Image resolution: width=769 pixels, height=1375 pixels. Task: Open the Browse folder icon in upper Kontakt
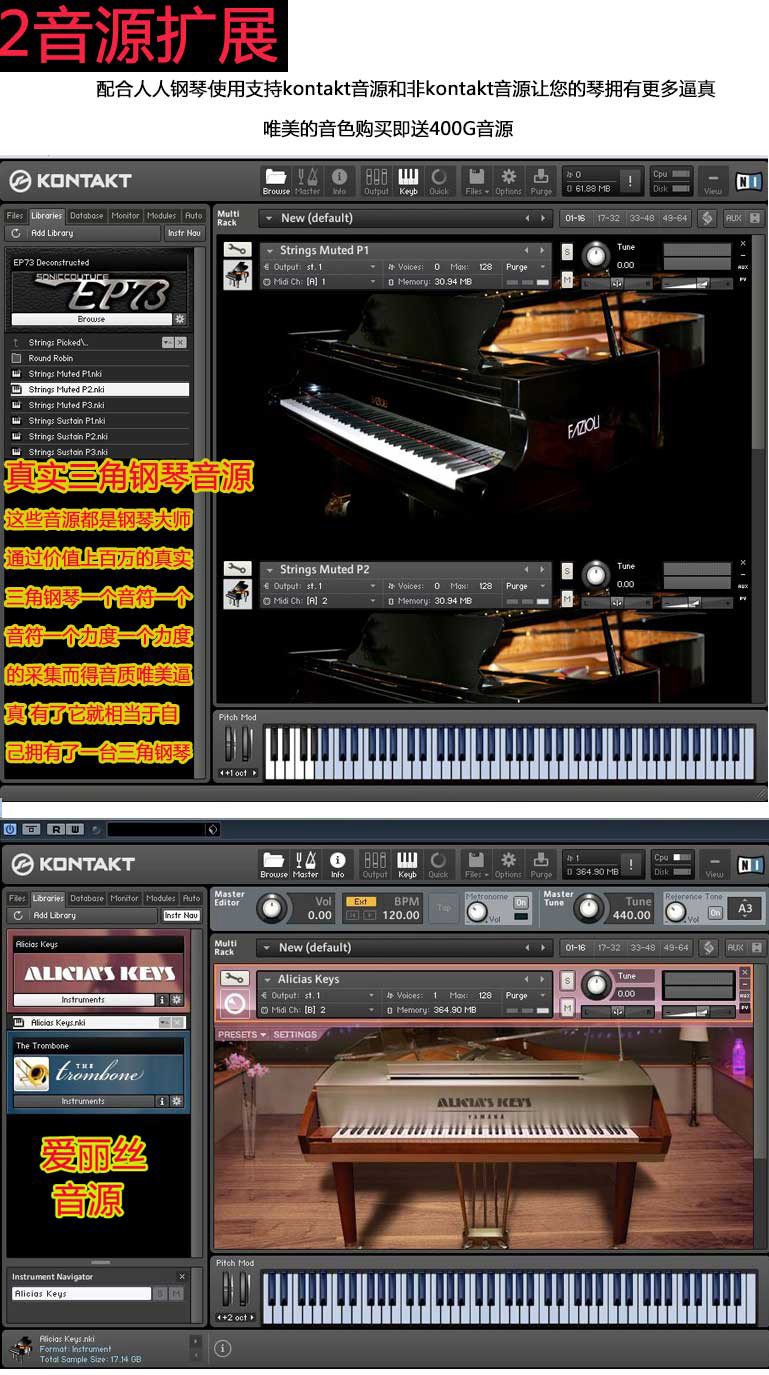[x=276, y=180]
